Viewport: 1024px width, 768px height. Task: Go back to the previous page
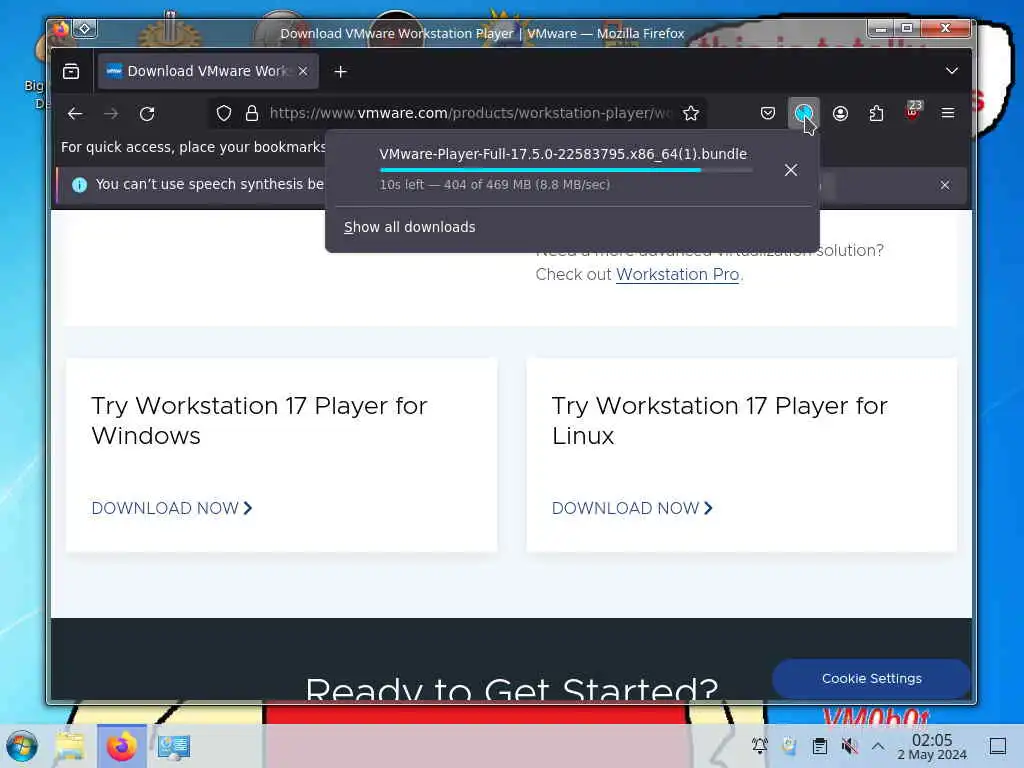click(x=75, y=114)
